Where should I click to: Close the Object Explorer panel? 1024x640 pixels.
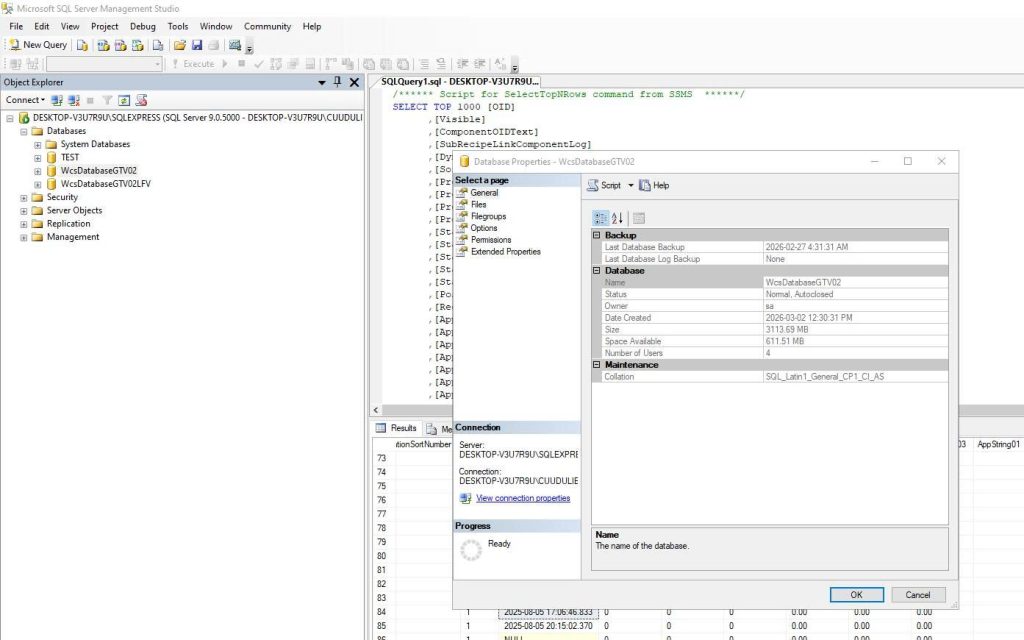(354, 82)
